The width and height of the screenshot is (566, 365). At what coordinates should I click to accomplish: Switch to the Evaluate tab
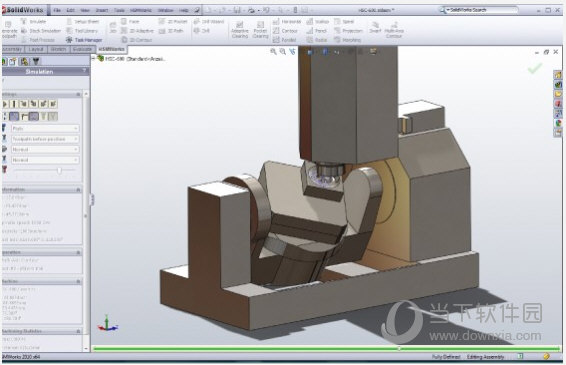click(82, 49)
